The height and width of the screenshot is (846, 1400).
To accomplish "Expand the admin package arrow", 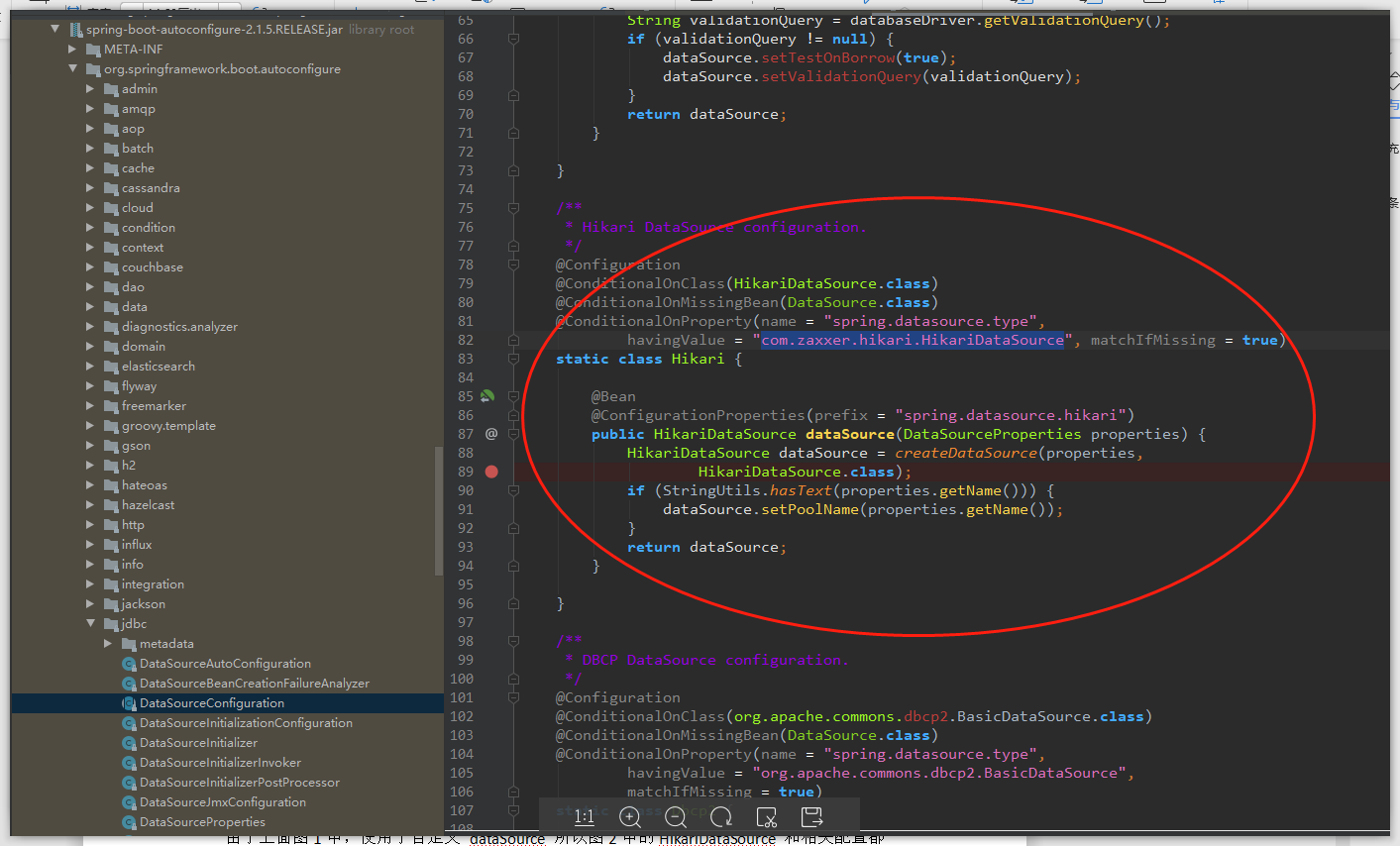I will pos(90,89).
